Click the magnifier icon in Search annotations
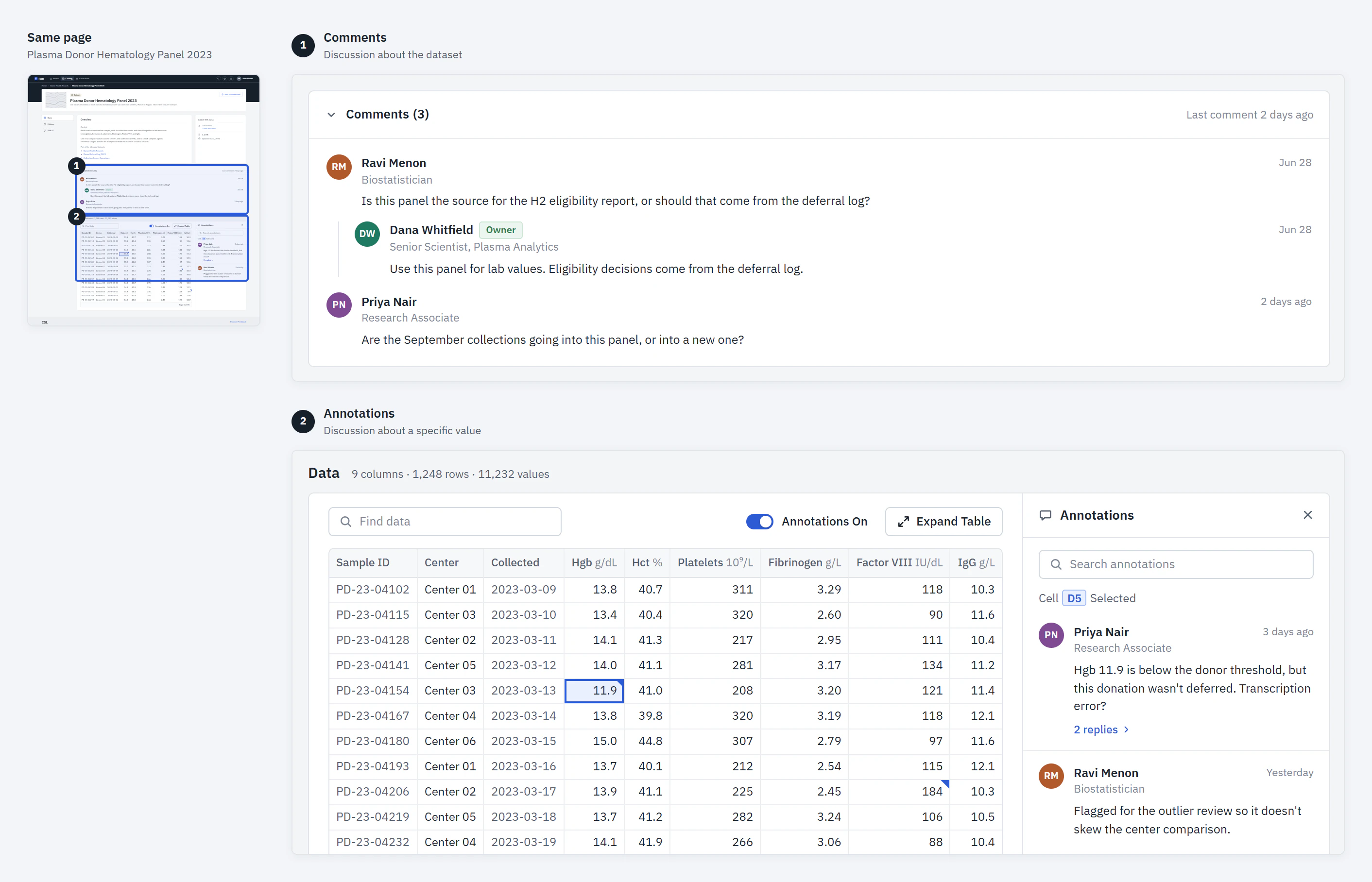Image resolution: width=1372 pixels, height=882 pixels. coord(1055,564)
